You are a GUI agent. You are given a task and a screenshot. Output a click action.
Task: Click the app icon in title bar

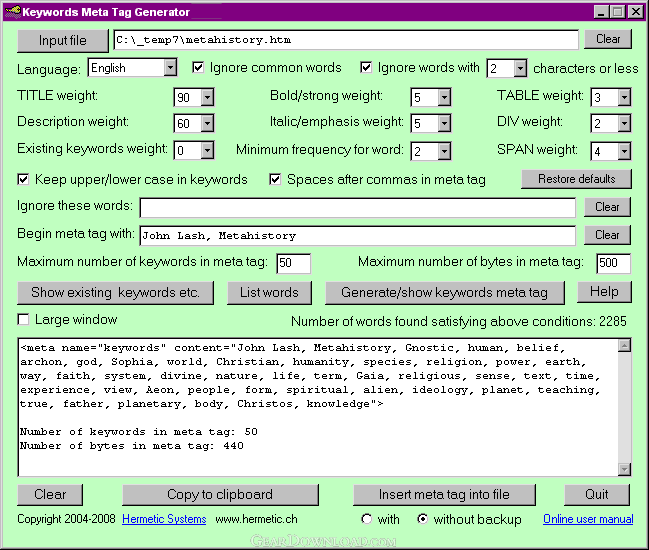coord(13,12)
